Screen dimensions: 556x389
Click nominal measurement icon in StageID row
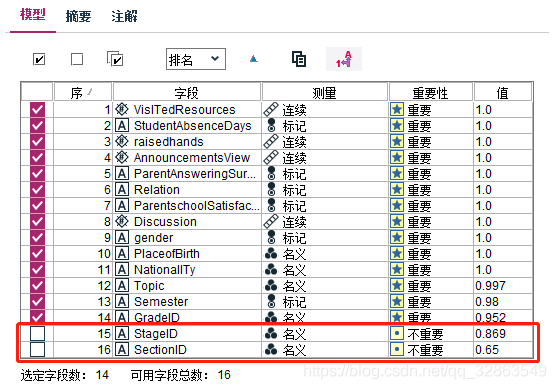(x=271, y=333)
